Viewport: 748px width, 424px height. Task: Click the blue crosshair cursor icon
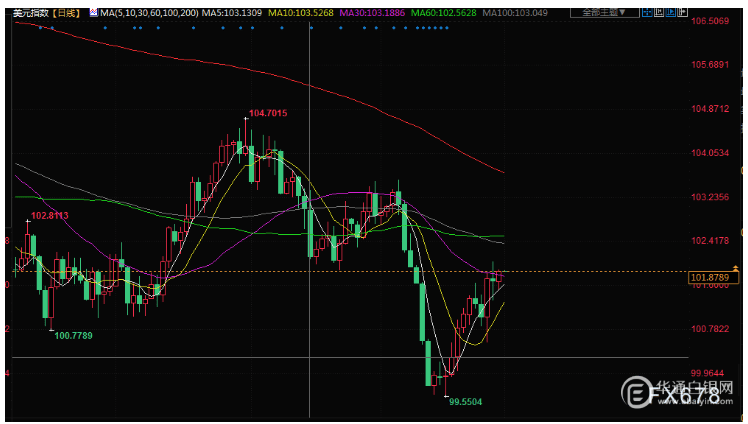click(647, 12)
